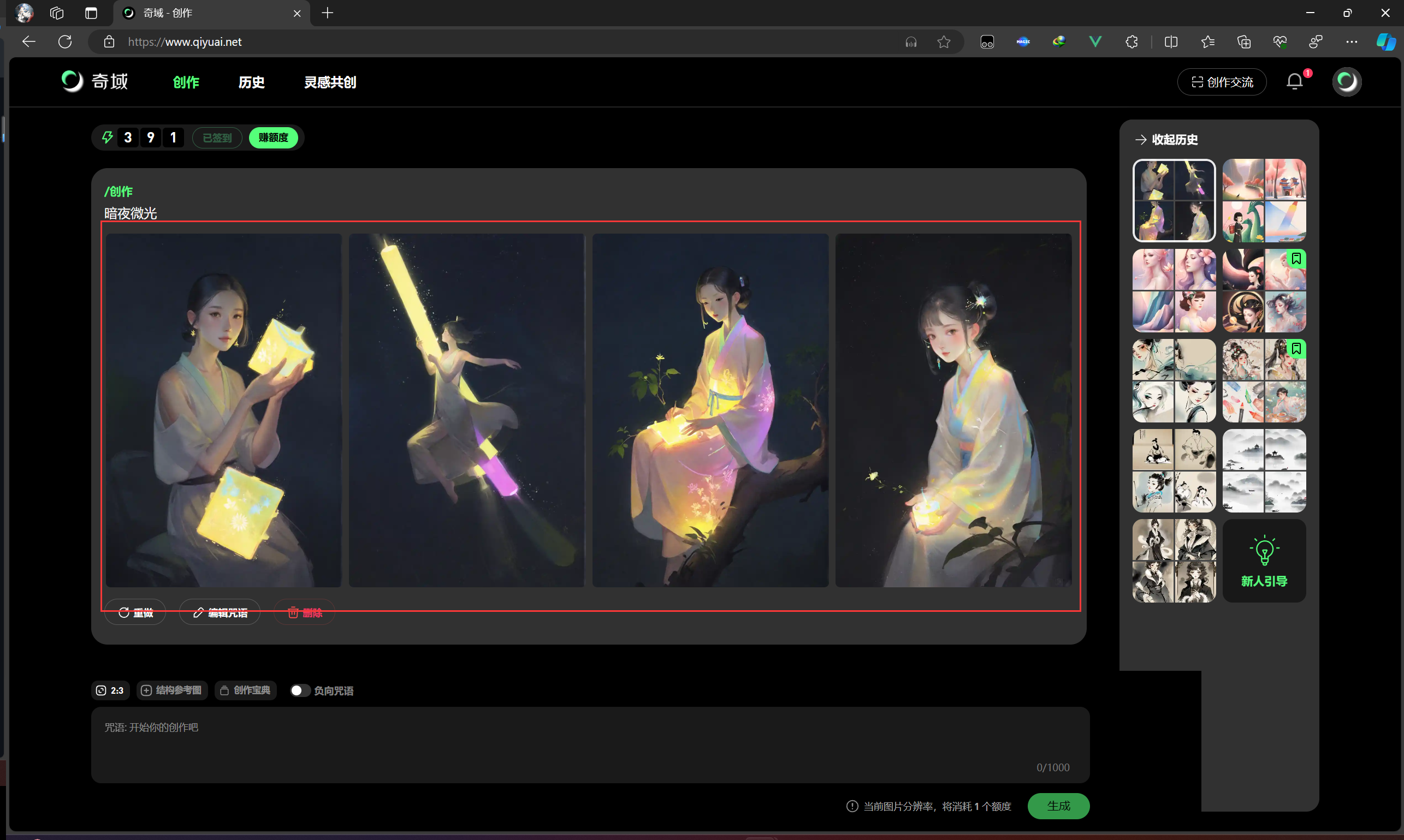Viewport: 1404px width, 840px height.
Task: Switch to the 灵感共创 tab
Action: pyautogui.click(x=330, y=82)
